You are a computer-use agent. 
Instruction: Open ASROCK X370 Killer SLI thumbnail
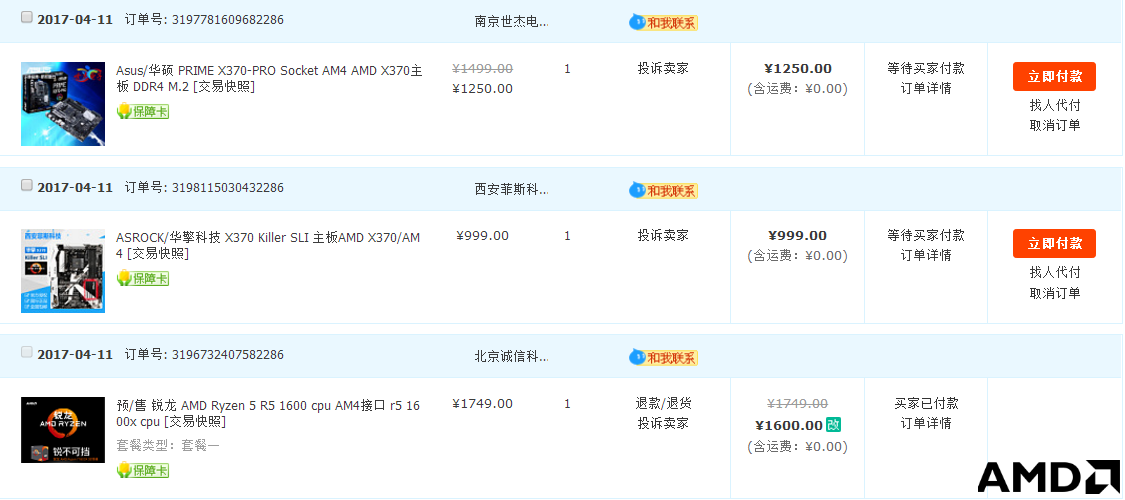(63, 271)
